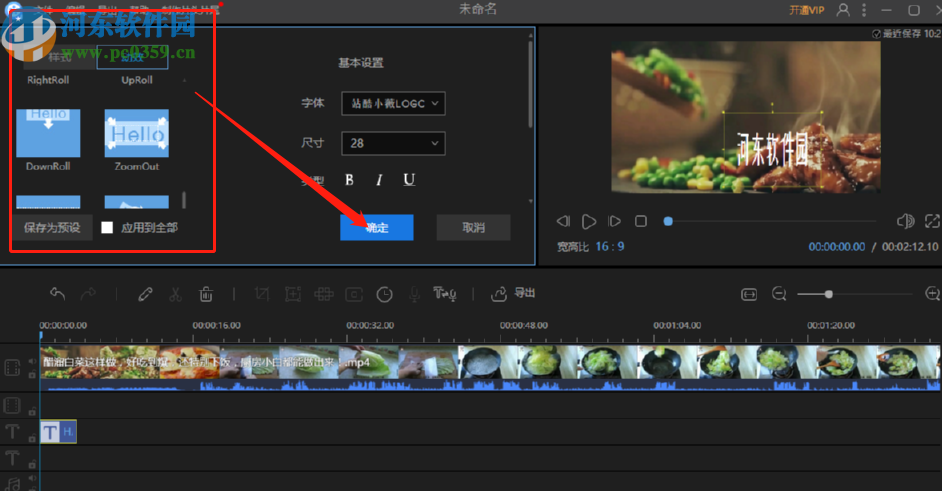The width and height of the screenshot is (942, 491).
Task: Select the freeze frame tool
Action: pos(354,294)
